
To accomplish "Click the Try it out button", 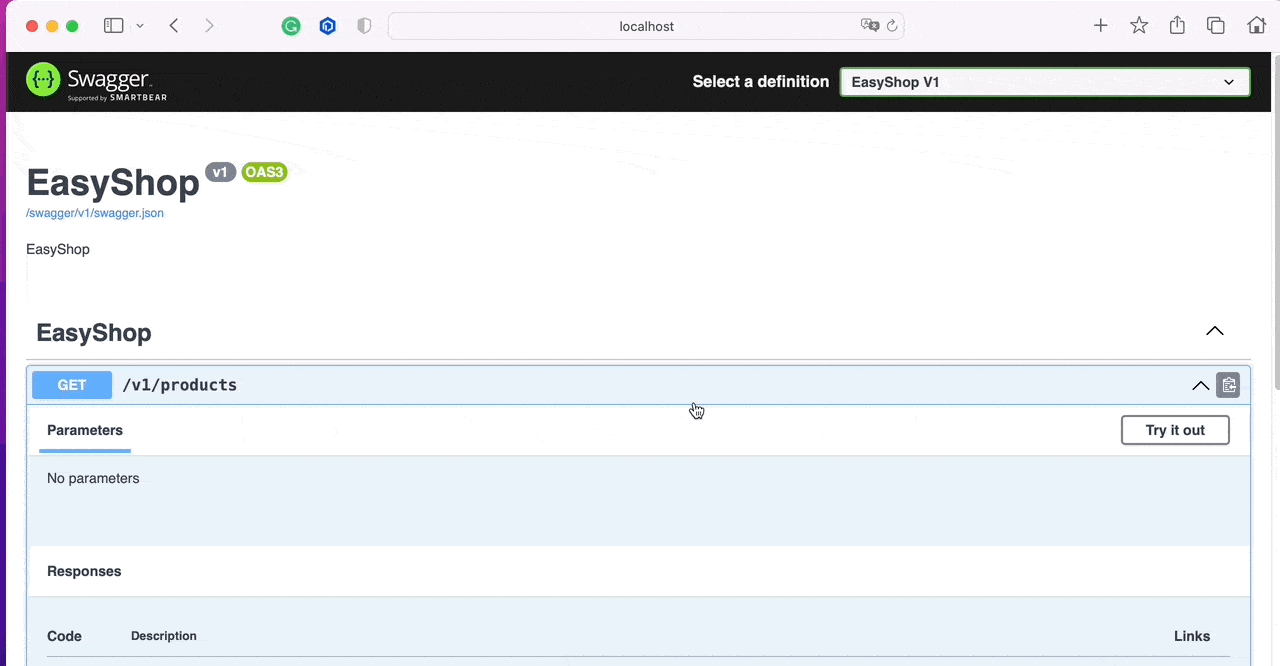I will 1175,430.
